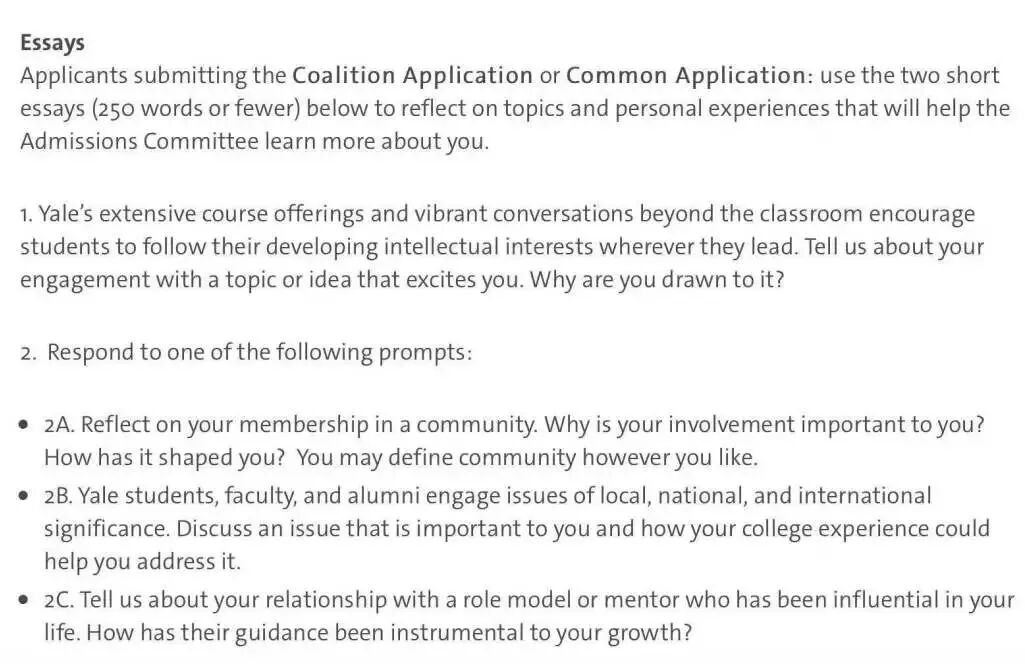Click the sentence 'Why are you drawn to it?'
Image resolution: width=1025 pixels, height=664 pixels.
pos(656,280)
